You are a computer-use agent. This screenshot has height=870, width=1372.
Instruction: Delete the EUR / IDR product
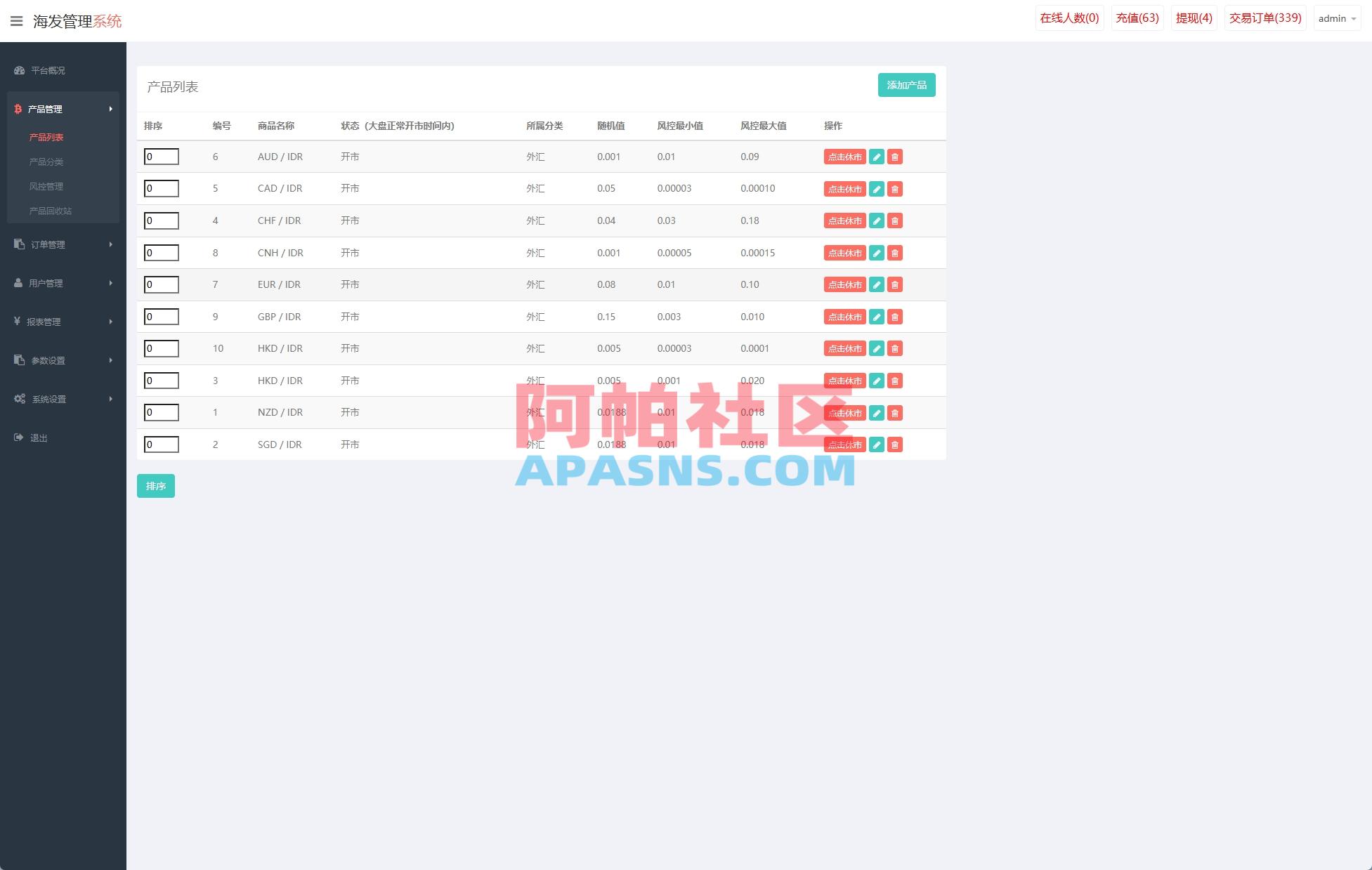895,285
